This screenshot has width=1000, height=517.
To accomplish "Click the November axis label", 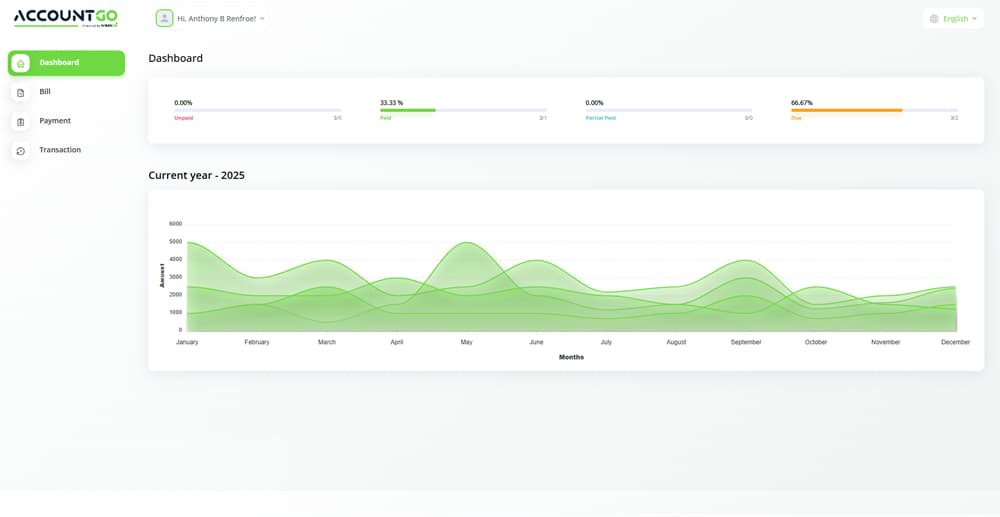I will pos(886,342).
